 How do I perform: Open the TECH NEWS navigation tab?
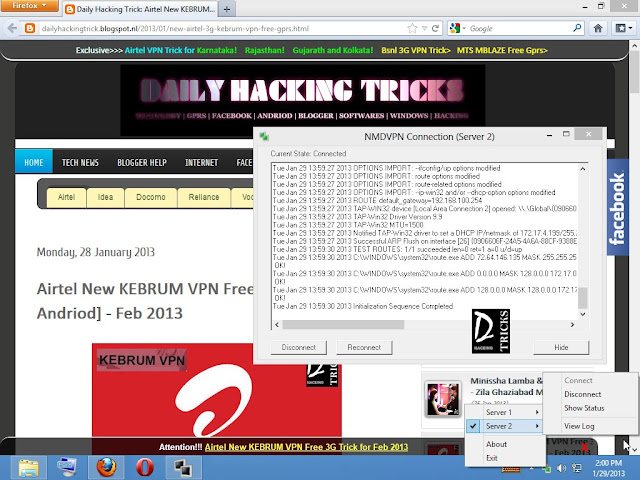click(x=80, y=162)
